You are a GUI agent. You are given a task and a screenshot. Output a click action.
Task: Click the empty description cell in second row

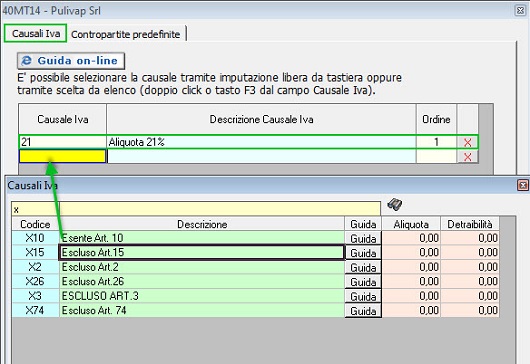pyautogui.click(x=261, y=156)
